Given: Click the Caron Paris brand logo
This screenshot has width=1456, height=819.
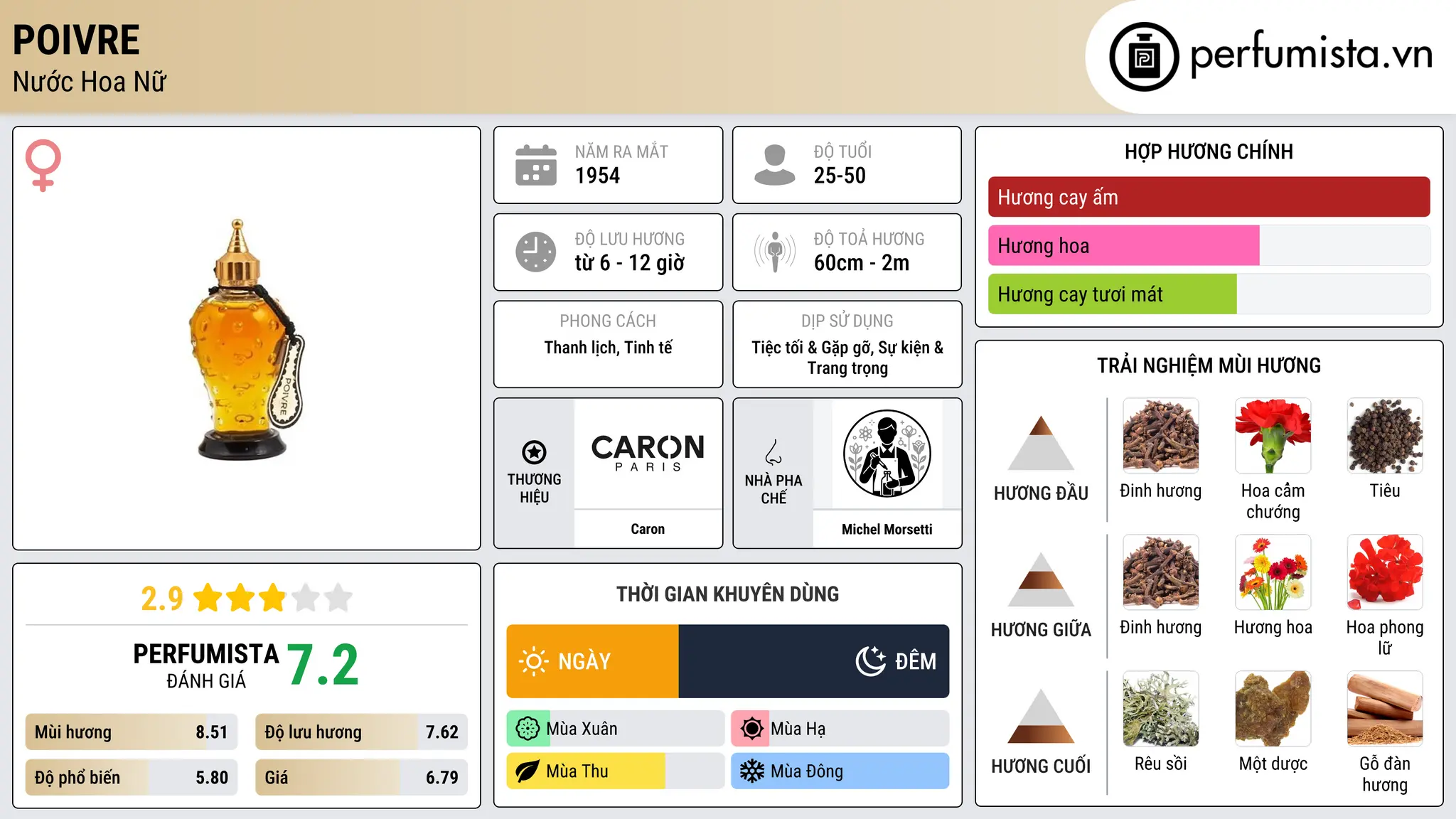Looking at the screenshot, I should point(648,453).
